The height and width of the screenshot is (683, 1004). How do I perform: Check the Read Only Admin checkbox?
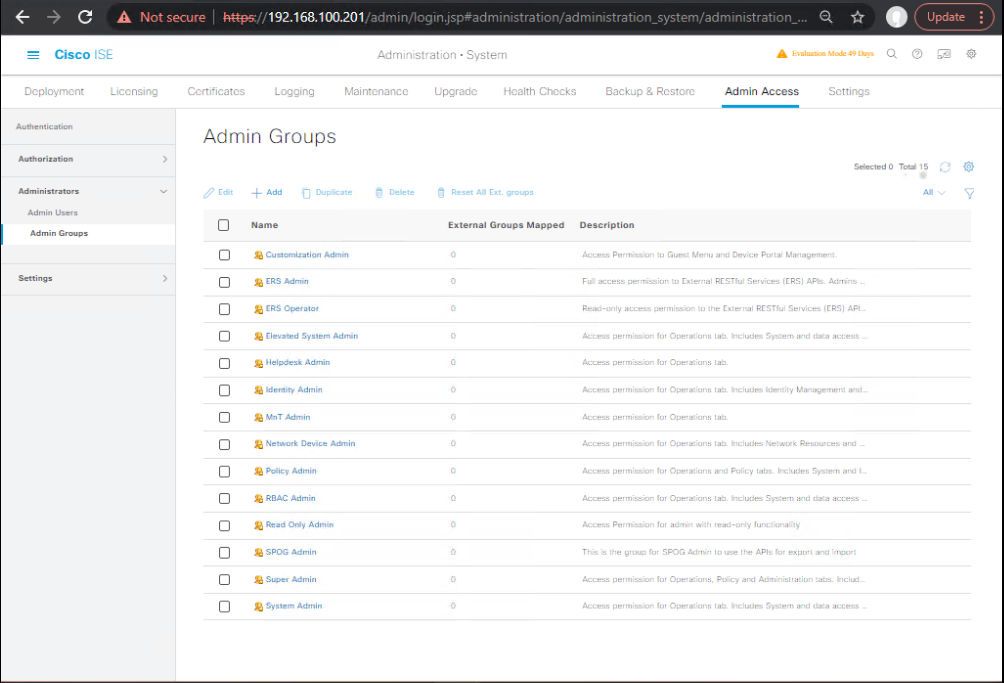click(x=224, y=526)
